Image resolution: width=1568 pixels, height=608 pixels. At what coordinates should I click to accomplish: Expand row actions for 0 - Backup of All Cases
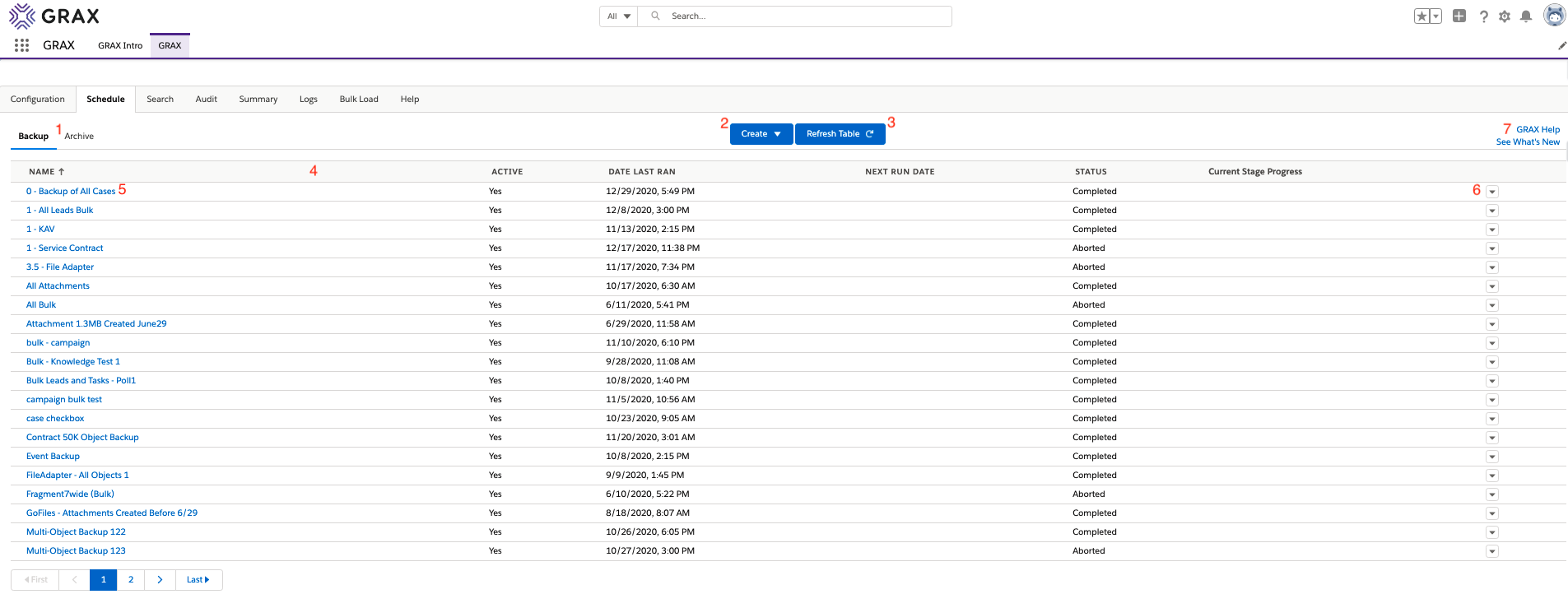1492,192
